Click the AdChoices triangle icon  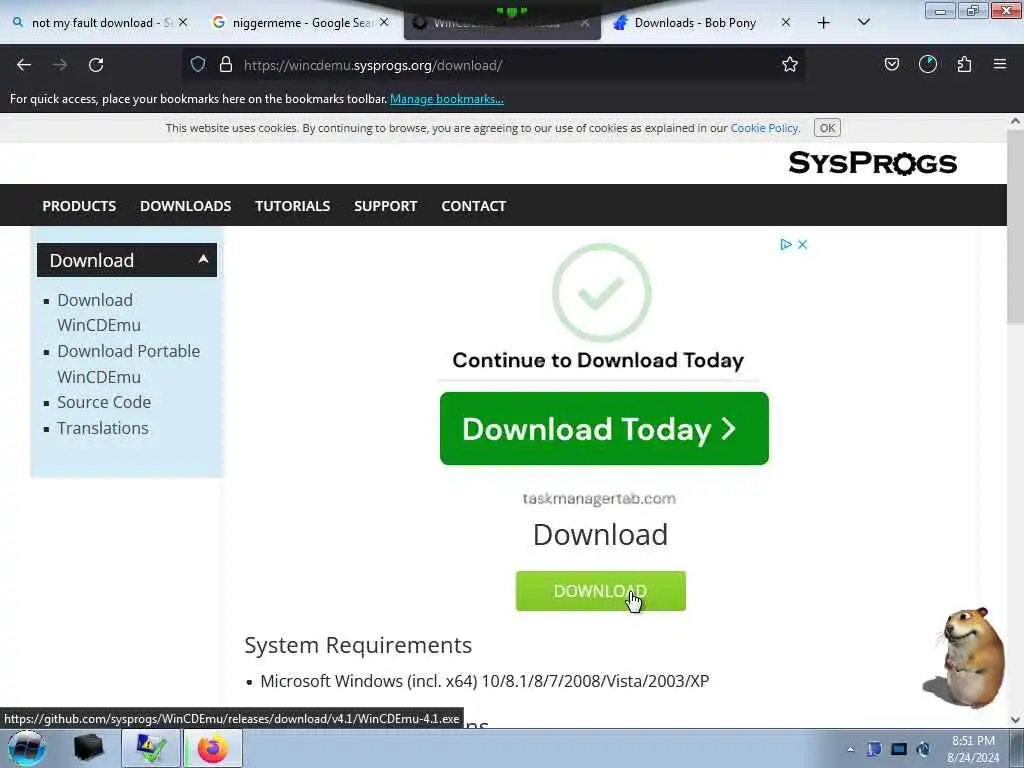click(786, 244)
